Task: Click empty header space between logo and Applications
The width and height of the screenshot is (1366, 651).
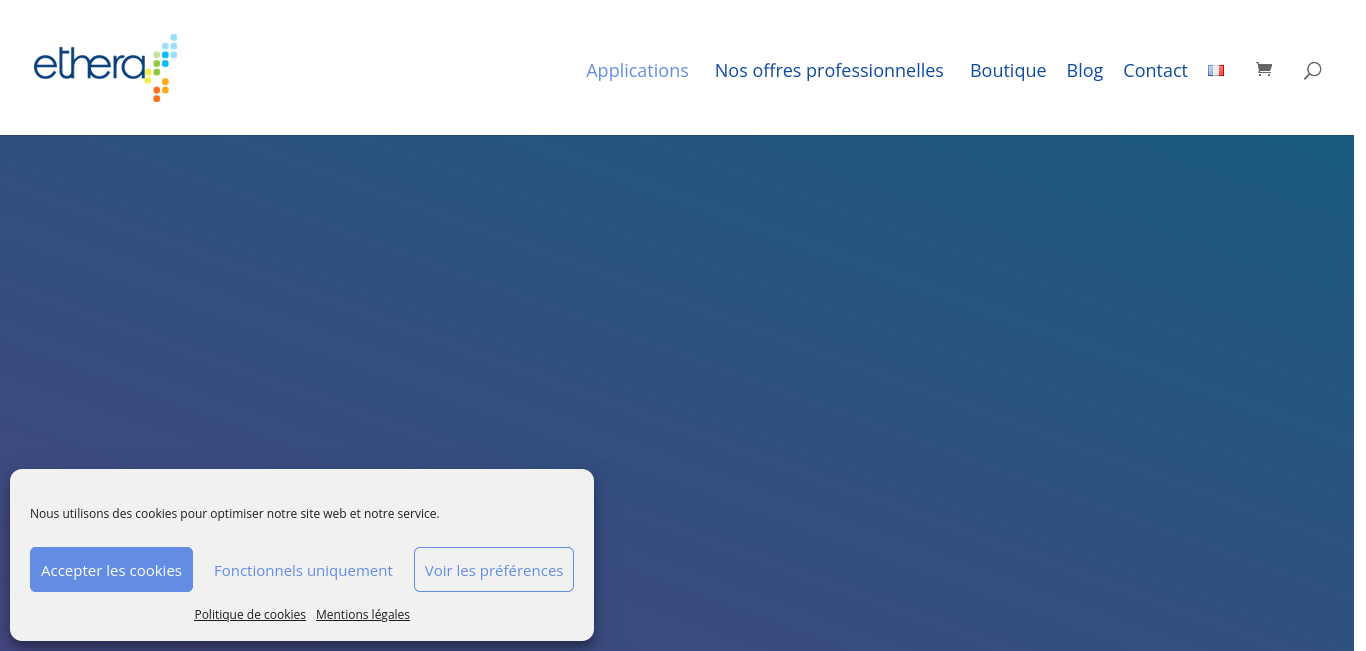Action: tap(380, 70)
